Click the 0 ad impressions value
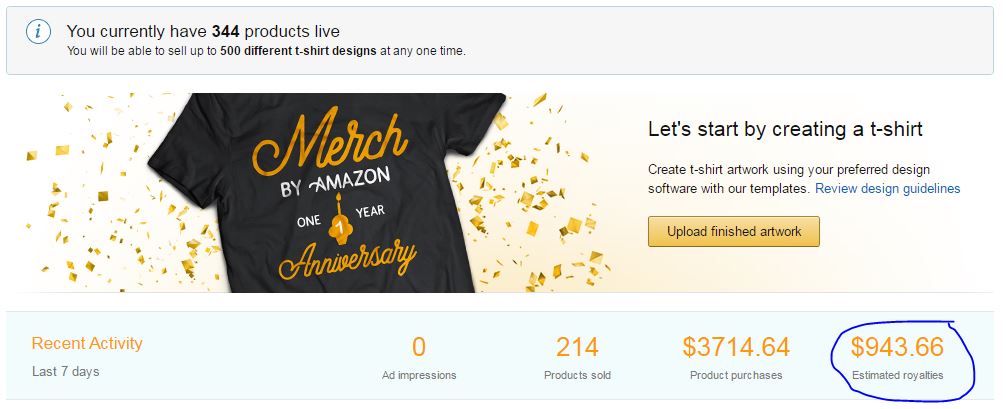The image size is (1006, 409). click(419, 347)
